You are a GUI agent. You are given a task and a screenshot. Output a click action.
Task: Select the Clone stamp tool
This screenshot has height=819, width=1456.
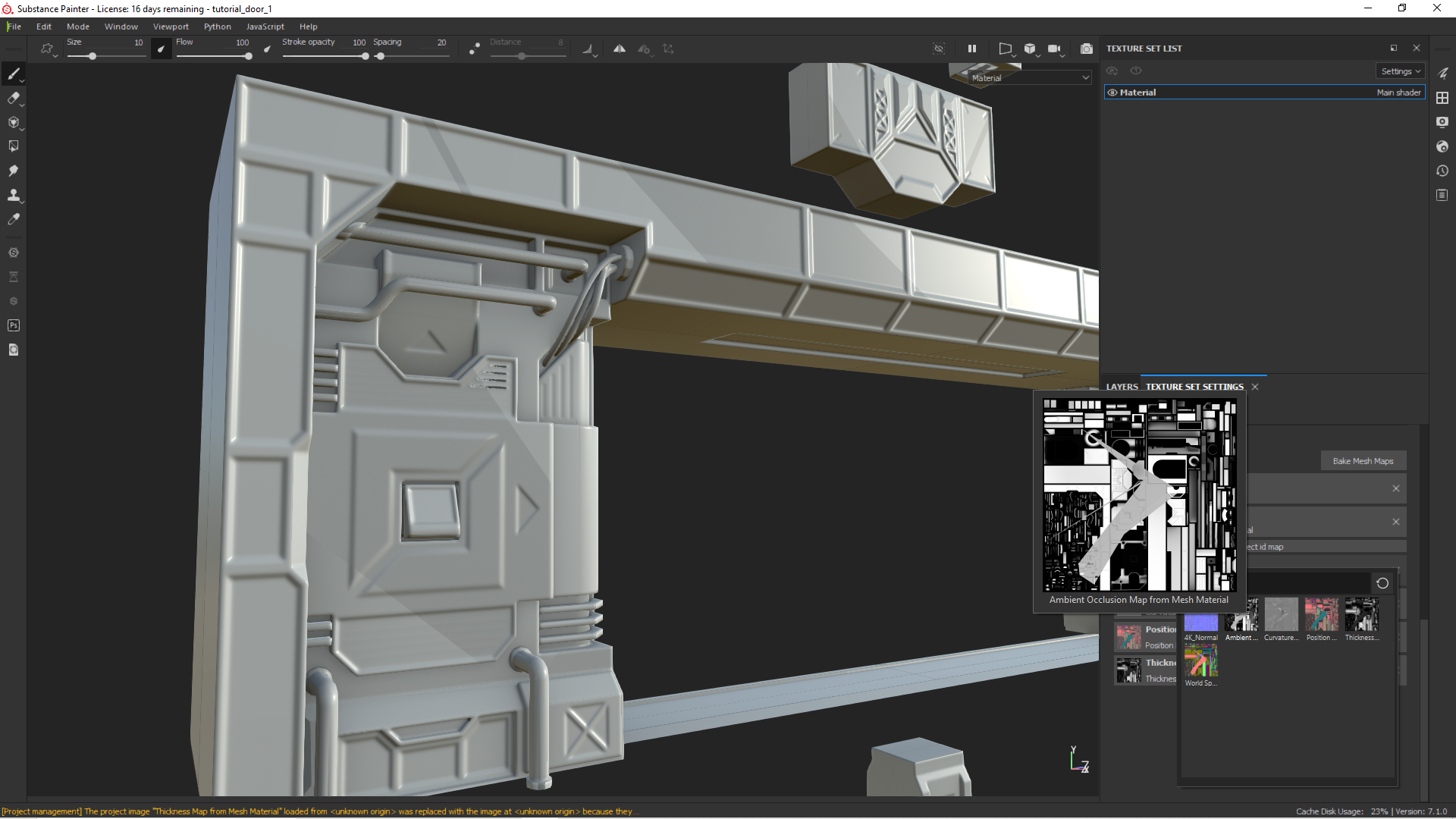coord(13,195)
